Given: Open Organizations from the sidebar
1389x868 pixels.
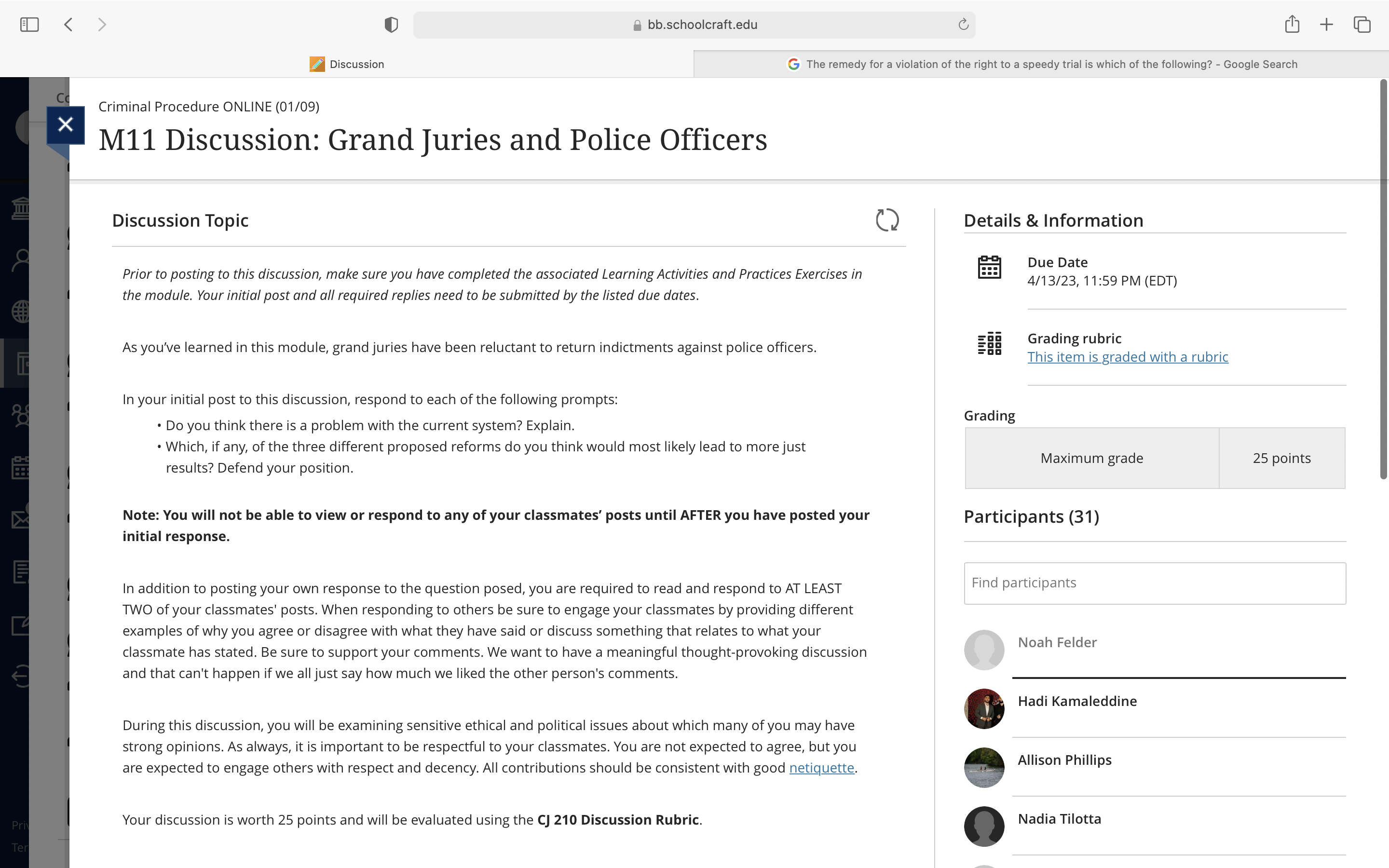Looking at the screenshot, I should 21,414.
